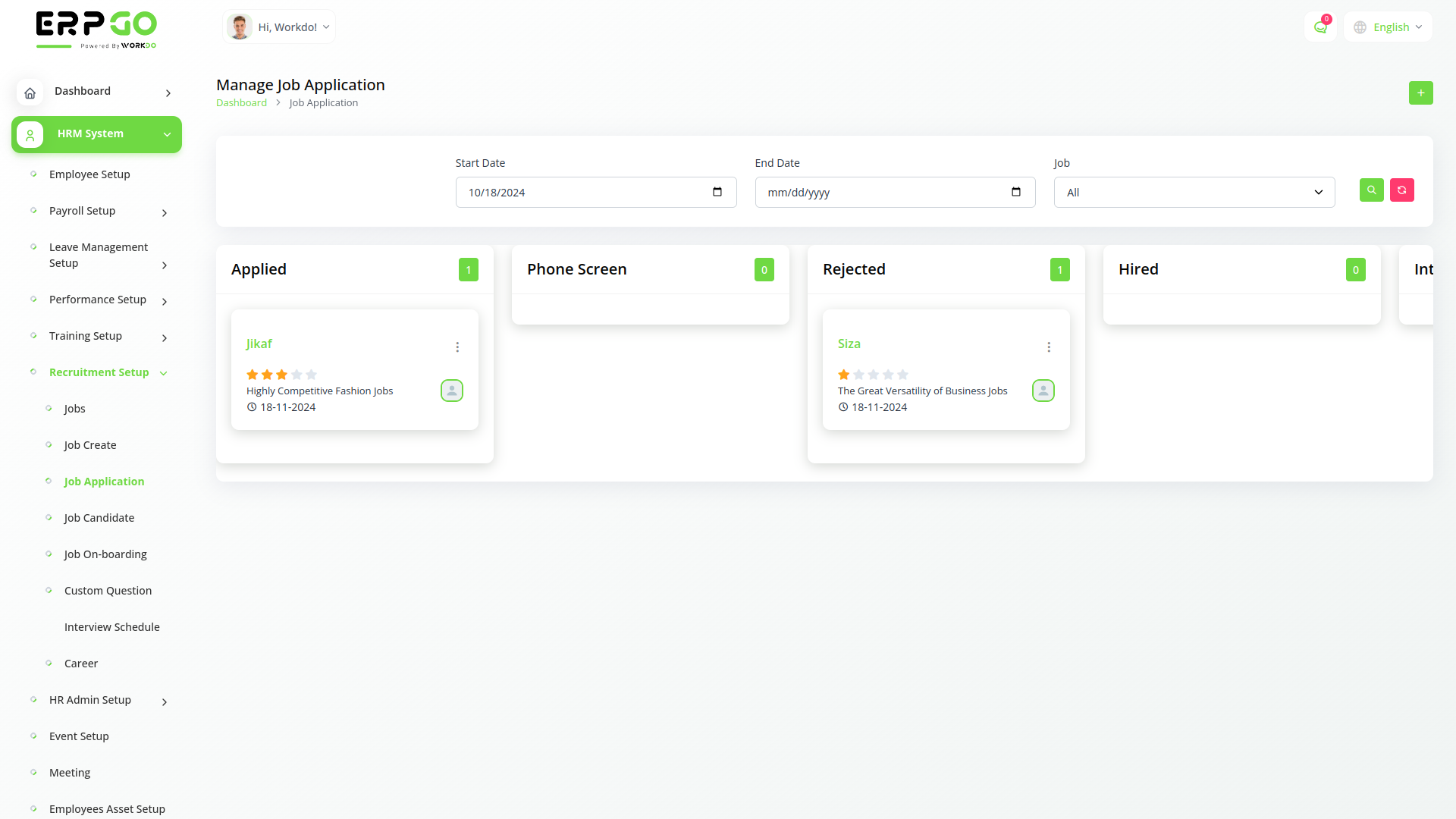Image resolution: width=1456 pixels, height=819 pixels.
Task: Collapse the Recruitment Setup section
Action: [99, 372]
